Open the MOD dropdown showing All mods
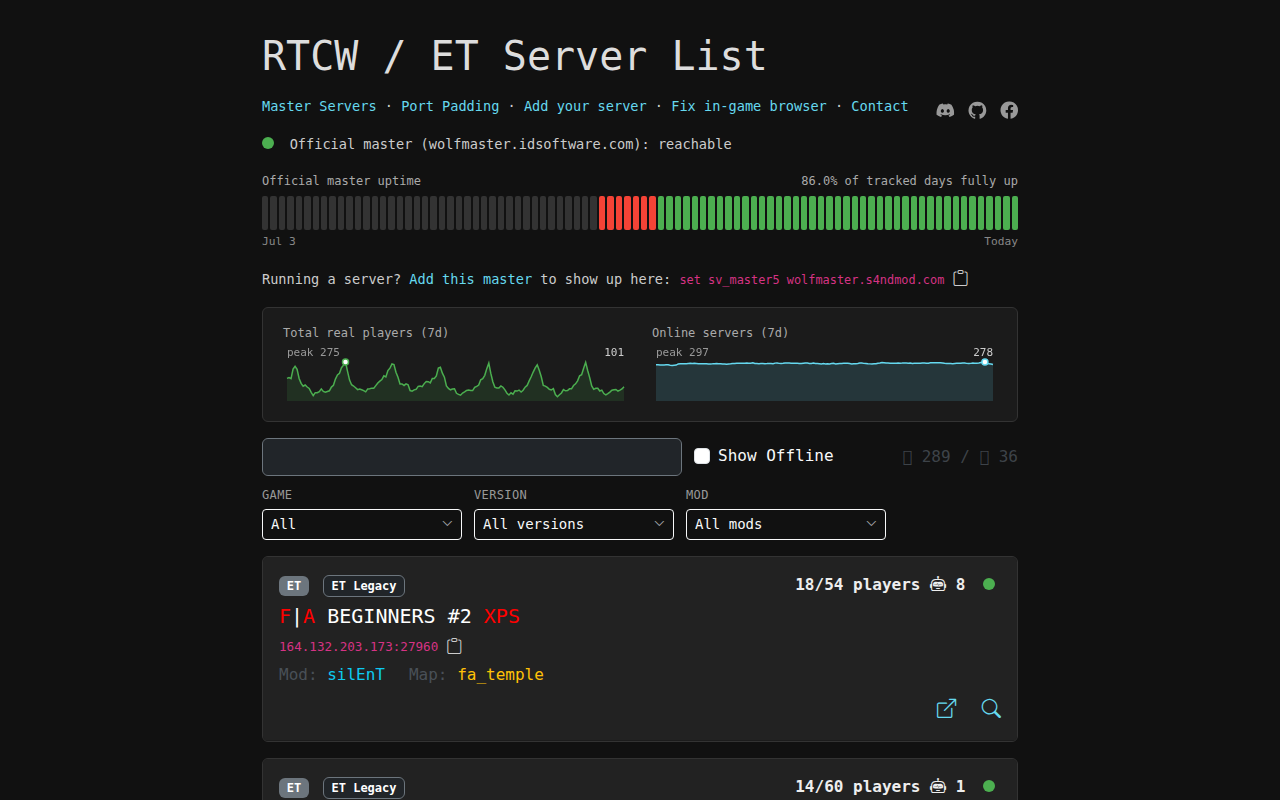The width and height of the screenshot is (1280, 800). pyautogui.click(x=786, y=524)
